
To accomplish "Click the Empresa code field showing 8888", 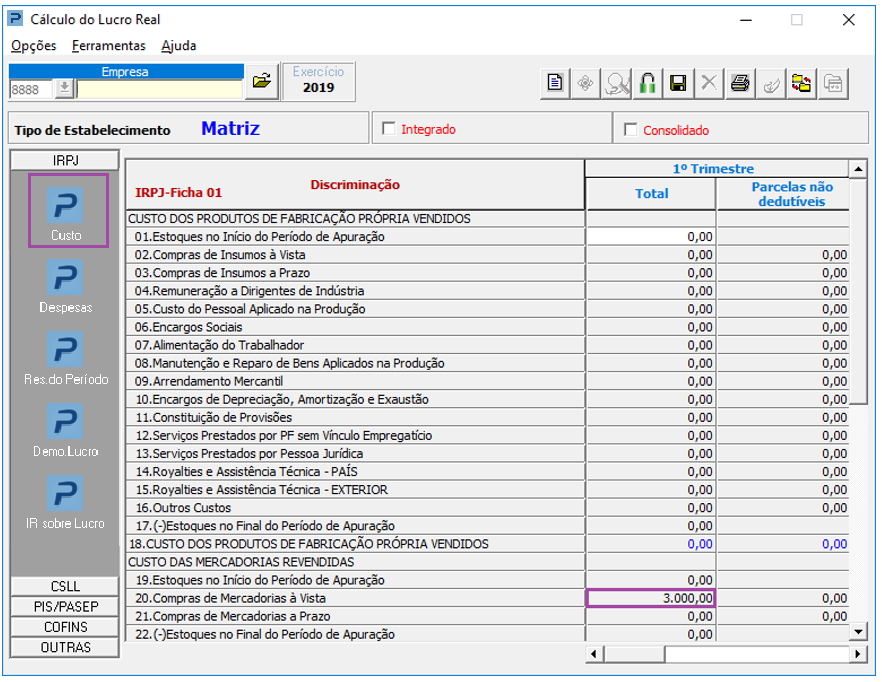I will (32, 89).
